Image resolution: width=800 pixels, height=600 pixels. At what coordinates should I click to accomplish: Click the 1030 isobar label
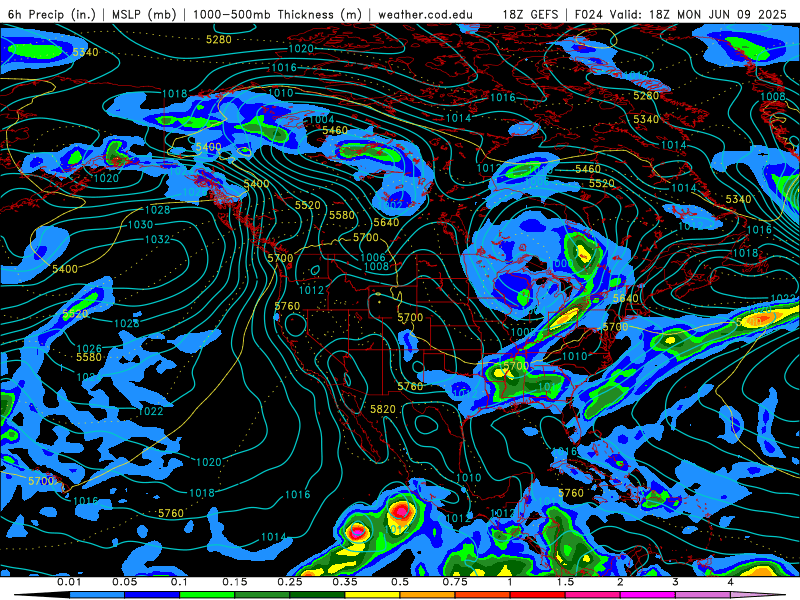tap(140, 224)
